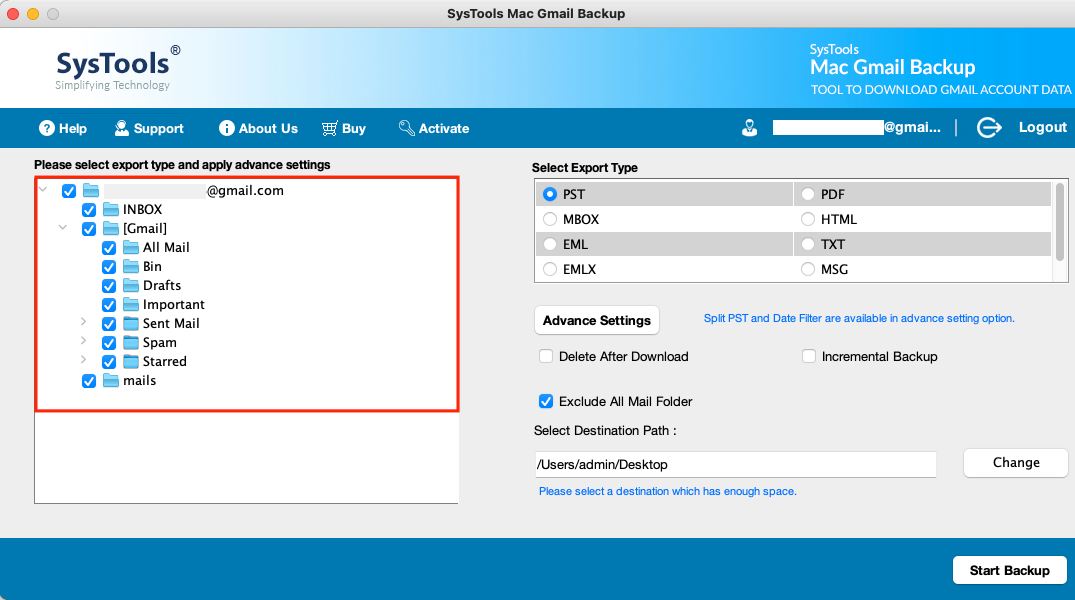Viewport: 1075px width, 600px height.
Task: Click the mails folder icon
Action: [111, 380]
